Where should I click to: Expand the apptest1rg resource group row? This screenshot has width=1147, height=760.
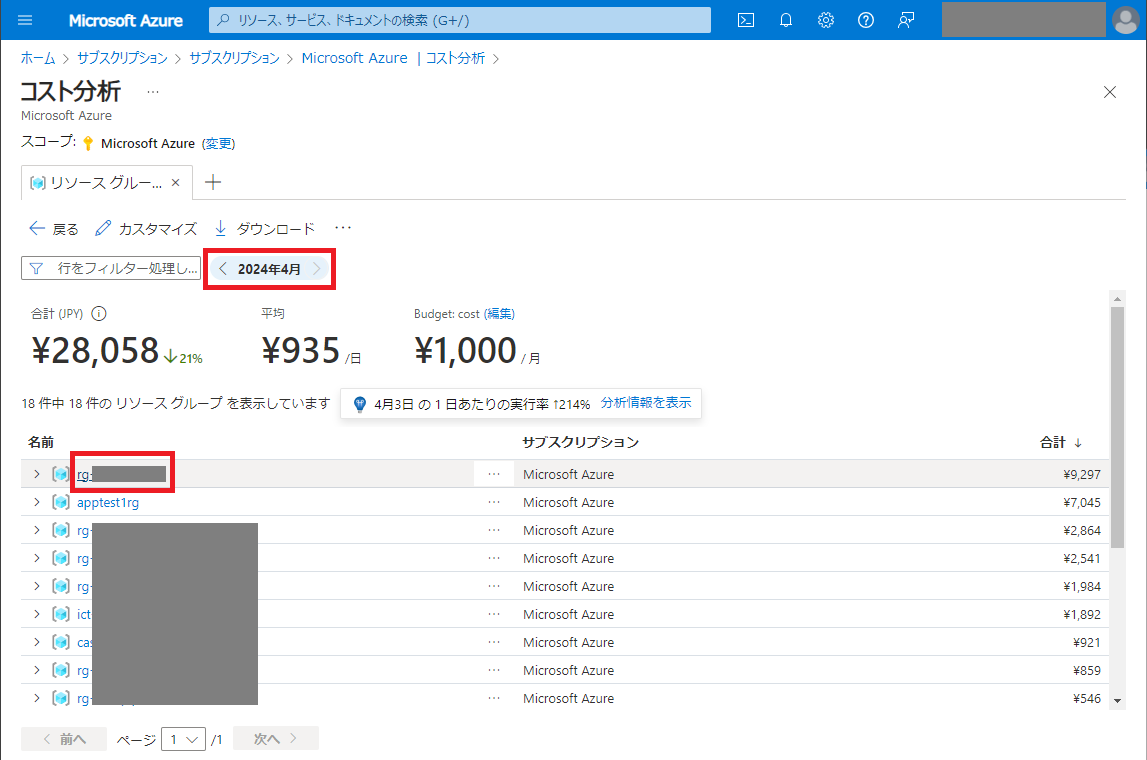pos(38,502)
